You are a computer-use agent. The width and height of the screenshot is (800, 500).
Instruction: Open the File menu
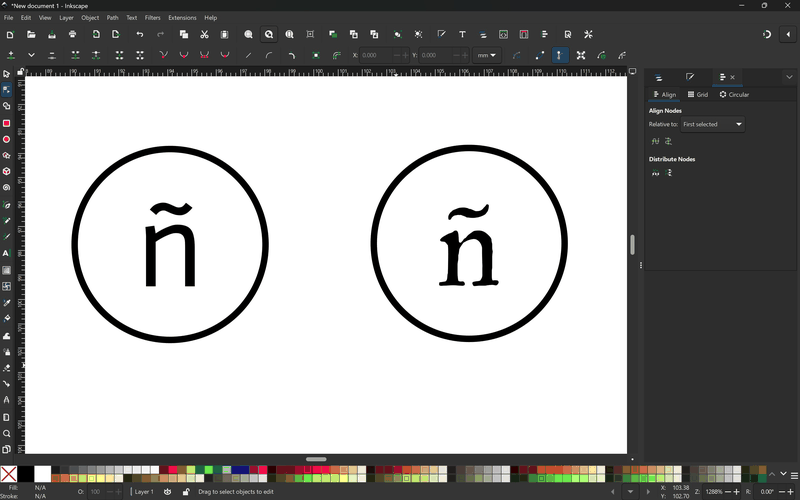pyautogui.click(x=9, y=17)
